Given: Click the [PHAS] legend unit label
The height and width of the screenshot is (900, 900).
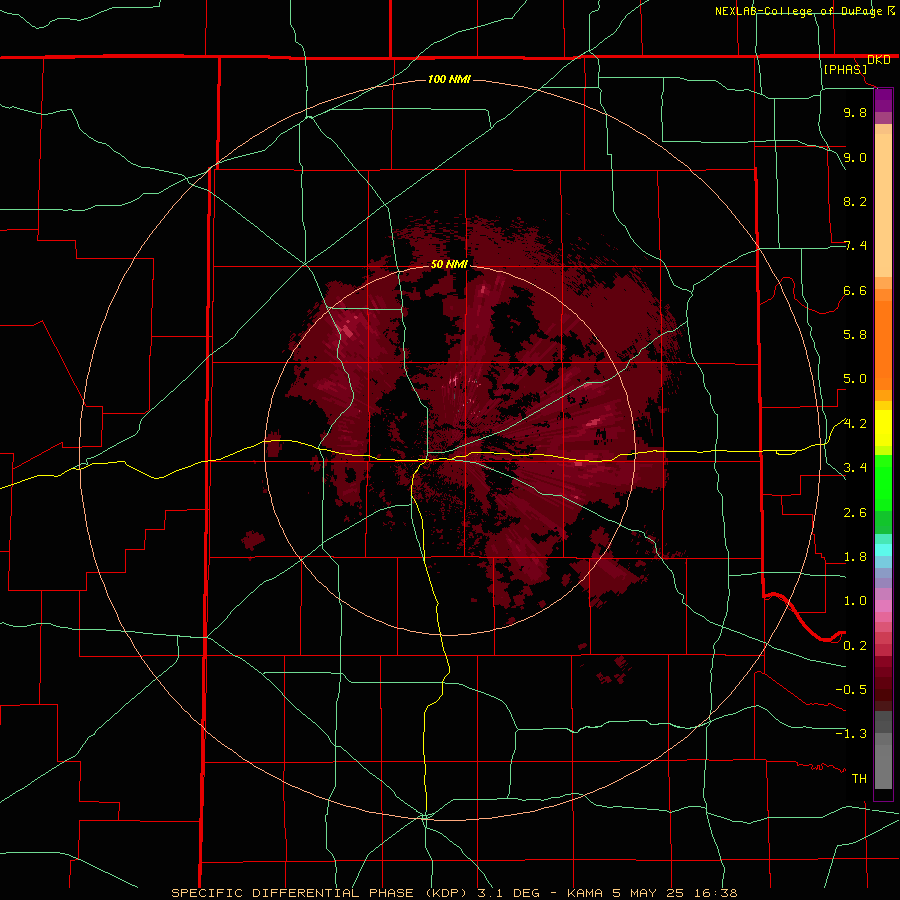Looking at the screenshot, I should tap(845, 69).
